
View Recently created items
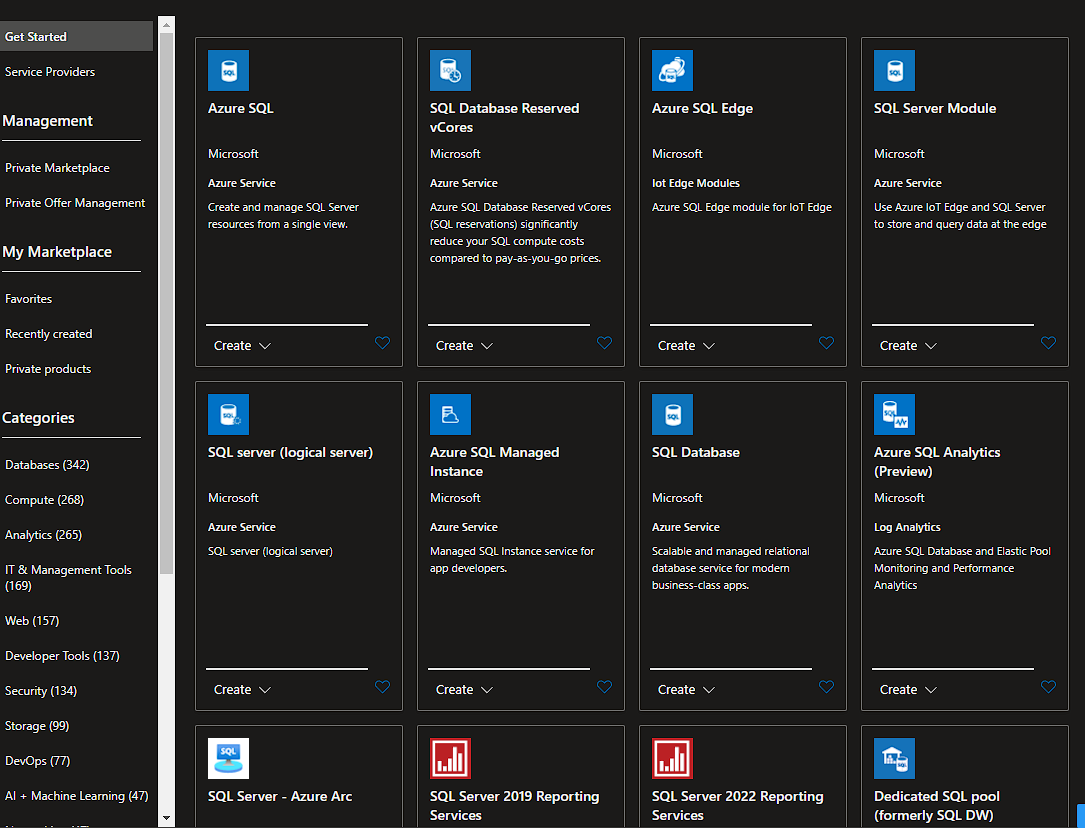pos(48,334)
